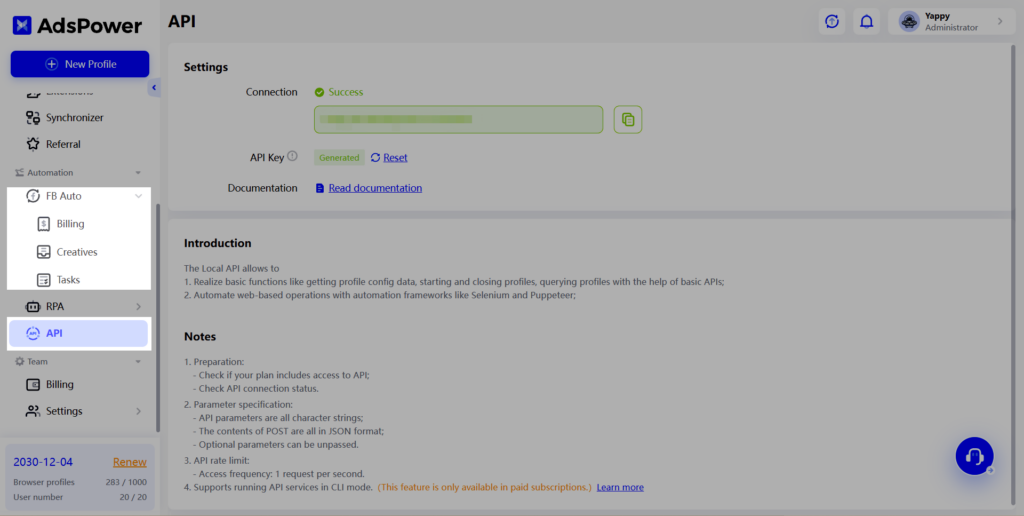1024x516 pixels.
Task: Click the API connection address field
Action: (x=458, y=120)
